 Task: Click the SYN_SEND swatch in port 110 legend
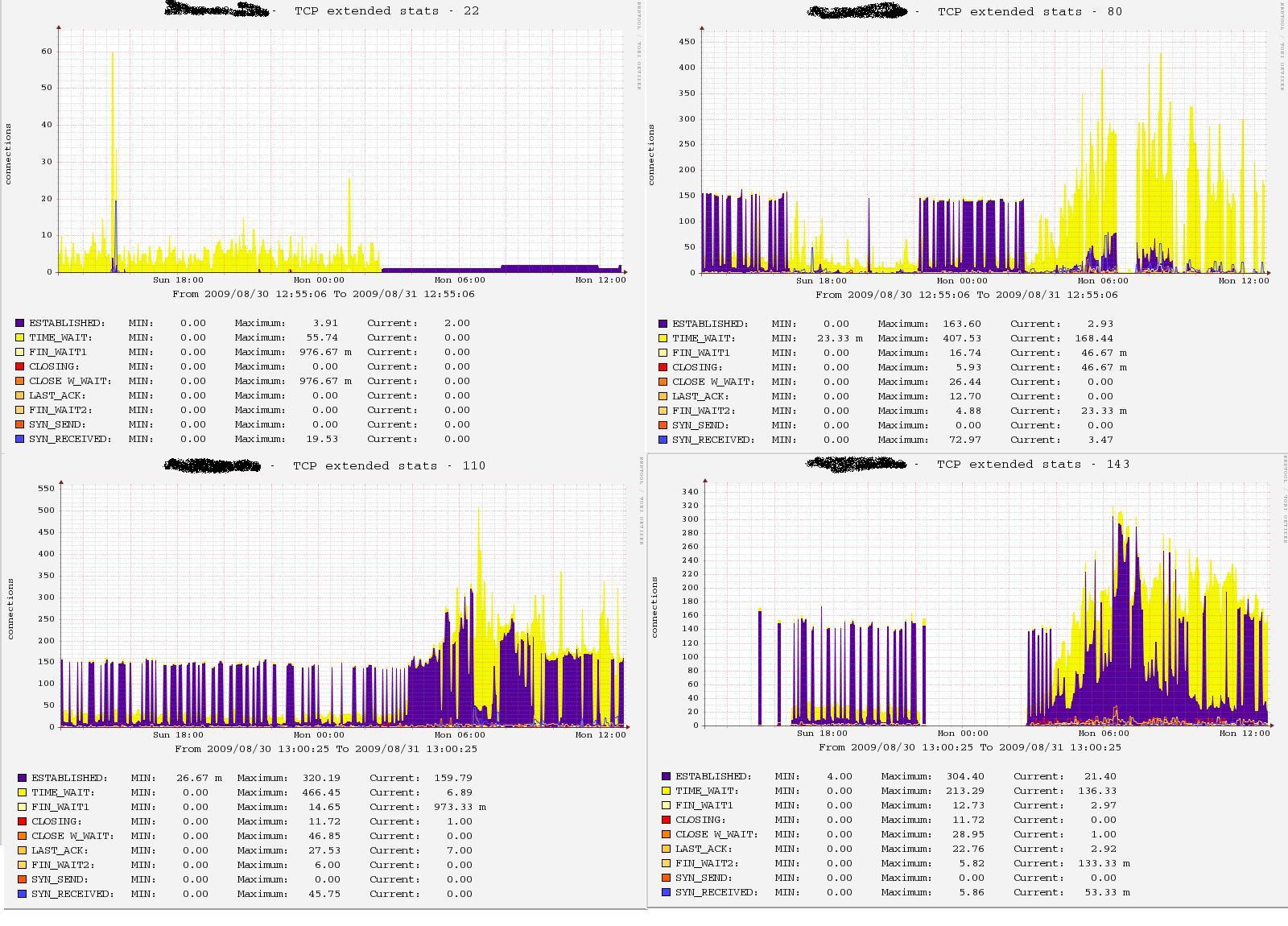pos(23,879)
